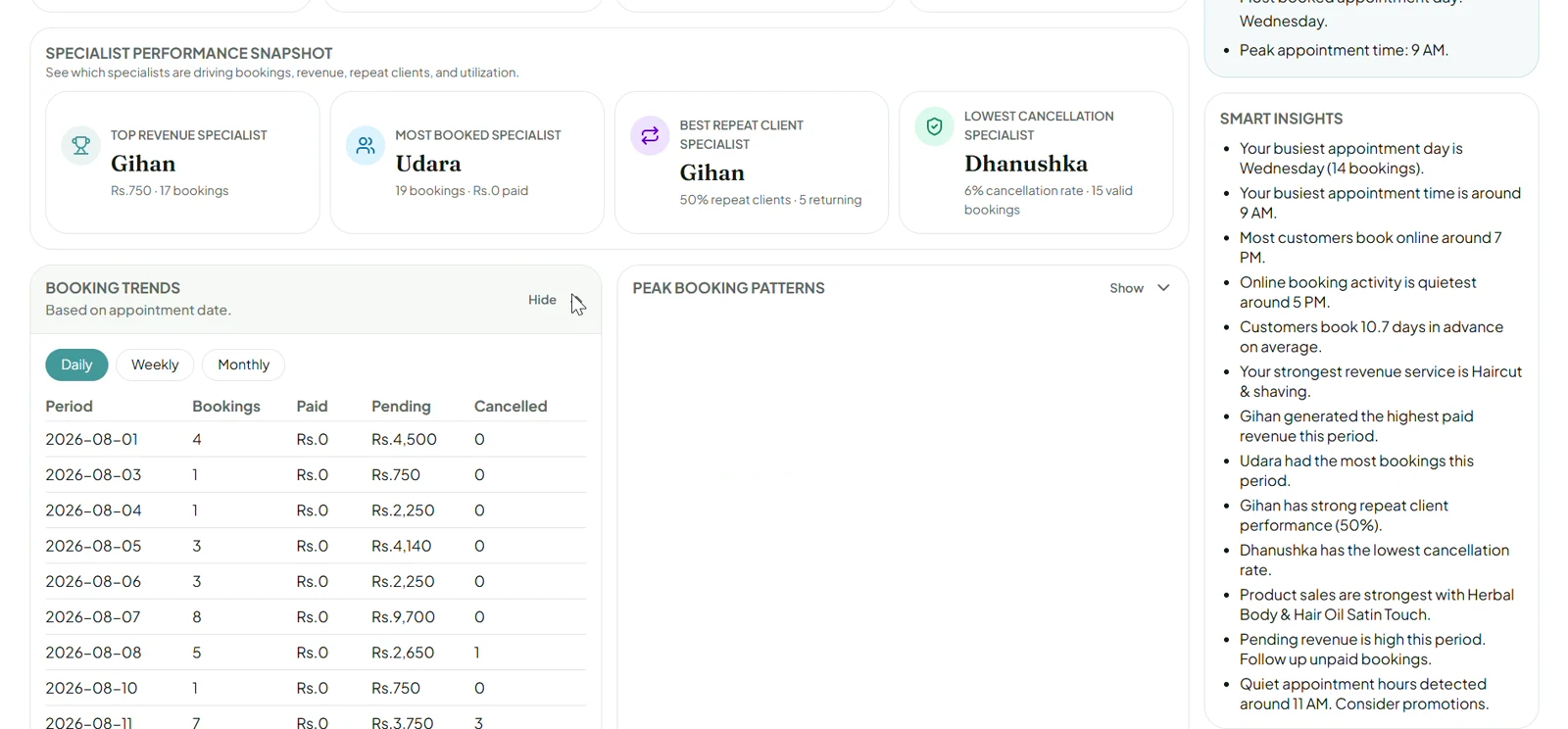
Task: Select the 2026-08-07 period cell
Action: [x=93, y=617]
